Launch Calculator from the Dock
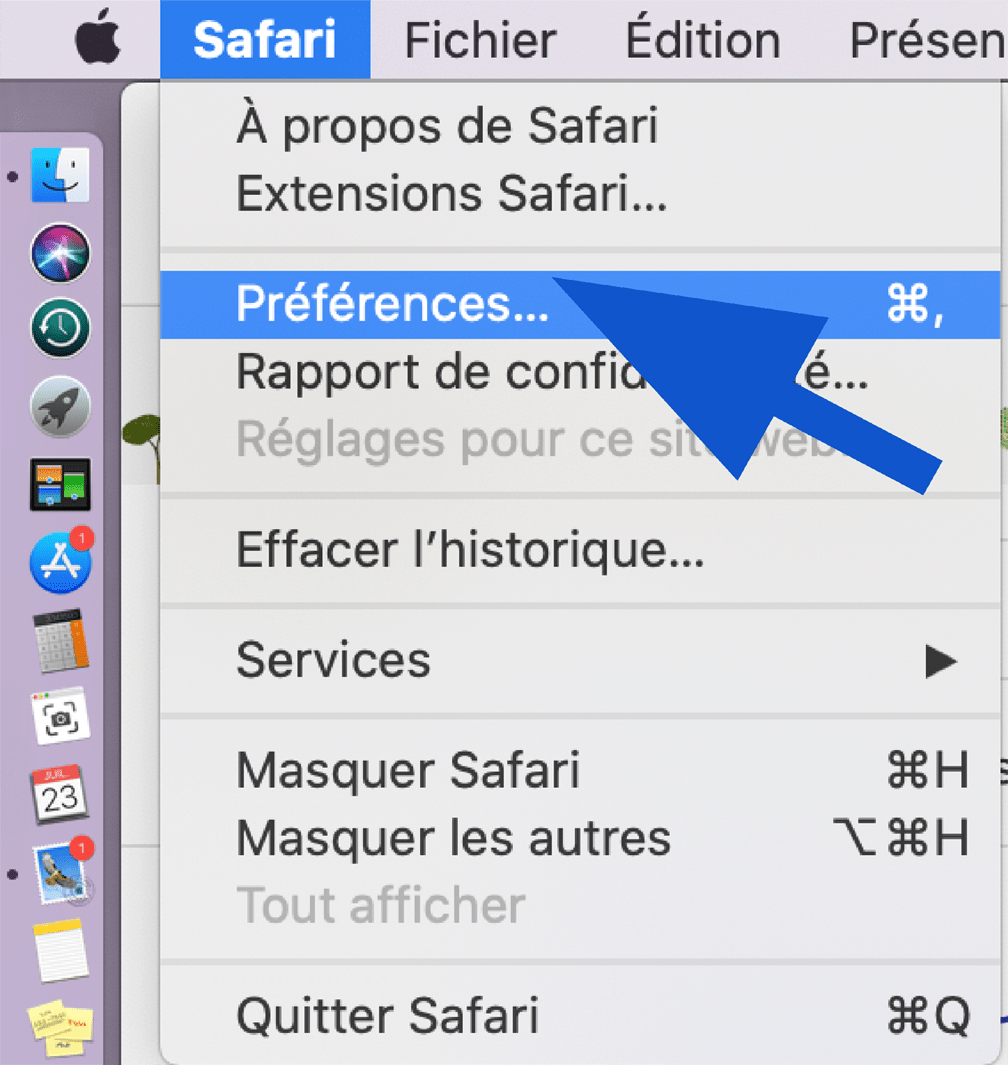 (x=61, y=640)
